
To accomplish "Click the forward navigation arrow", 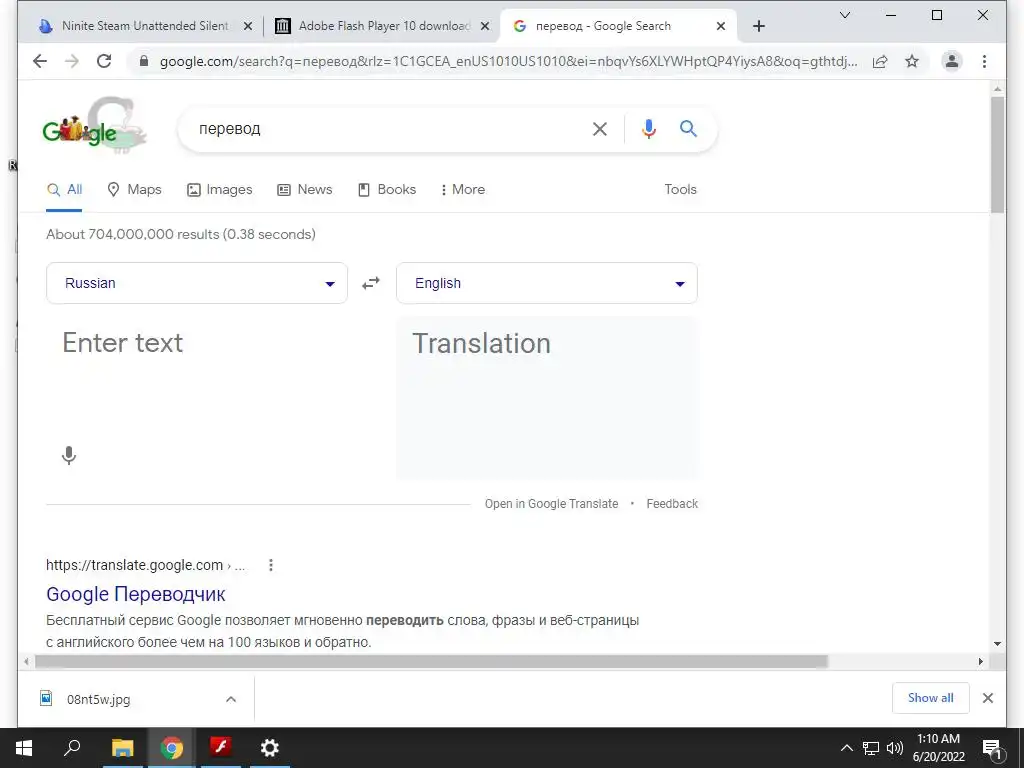I will (72, 61).
